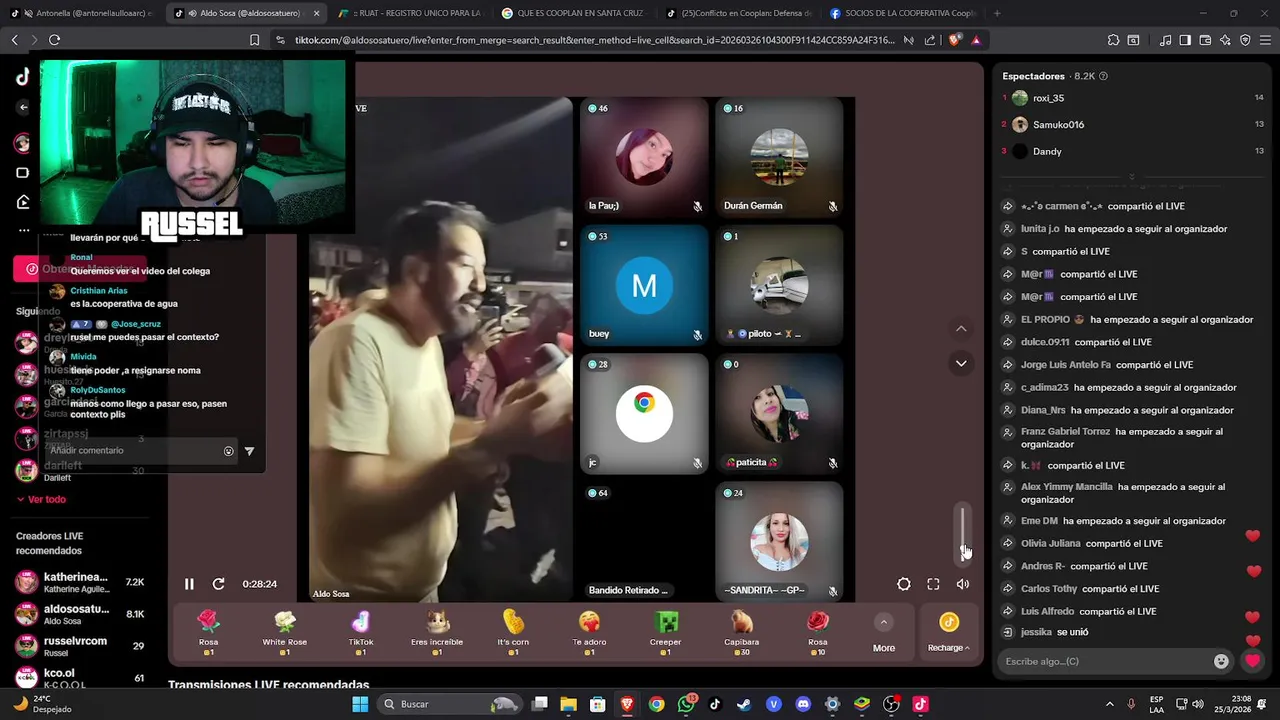This screenshot has height=720, width=1280.
Task: Open recommended live russelvrcom
Action: (80, 646)
